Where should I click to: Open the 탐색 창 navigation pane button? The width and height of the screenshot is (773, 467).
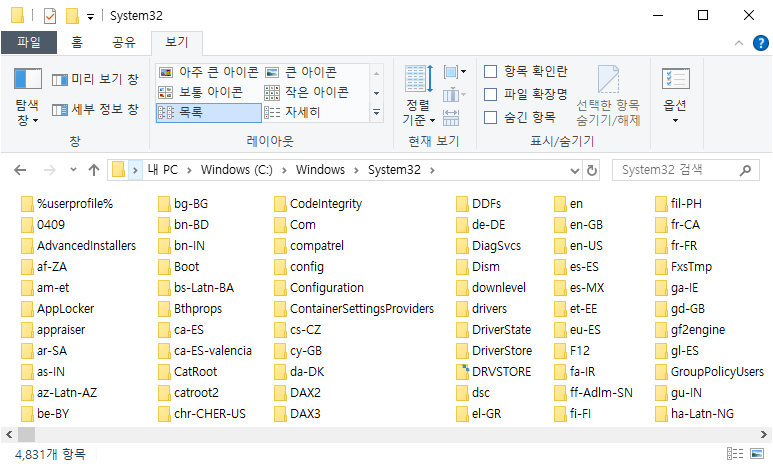[x=28, y=97]
